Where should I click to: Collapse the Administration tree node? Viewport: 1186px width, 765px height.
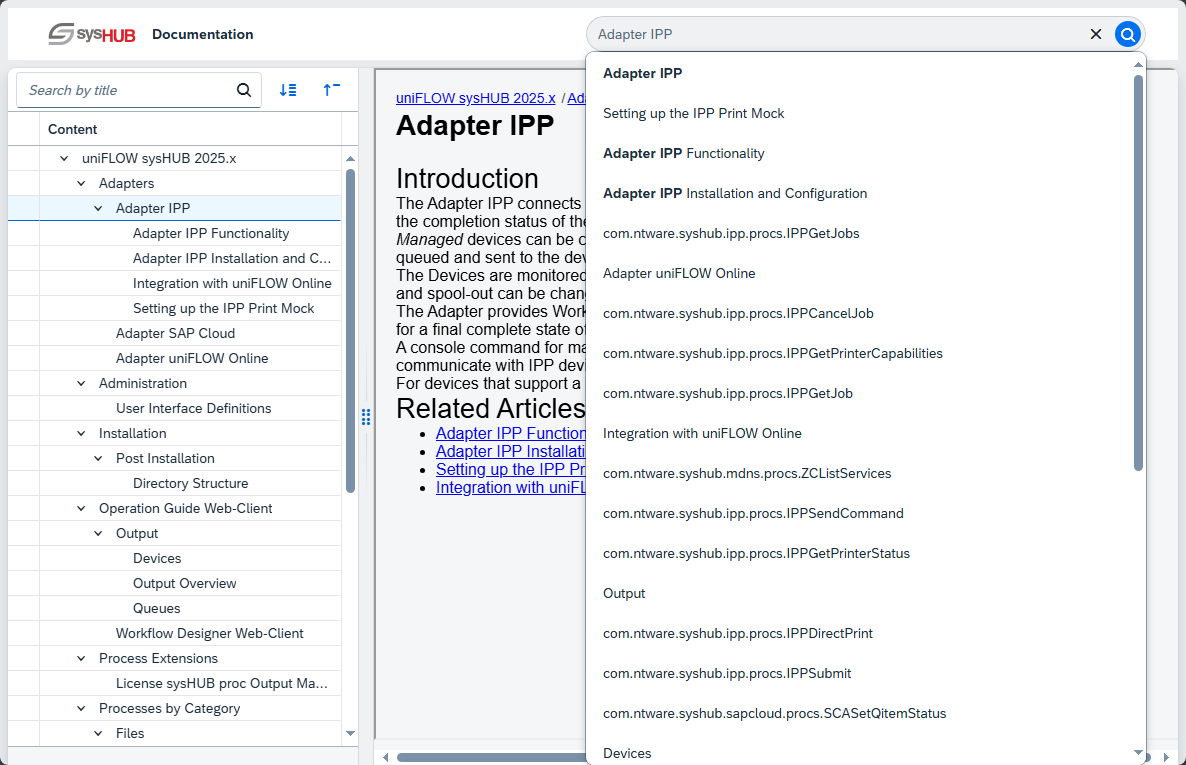pos(81,383)
